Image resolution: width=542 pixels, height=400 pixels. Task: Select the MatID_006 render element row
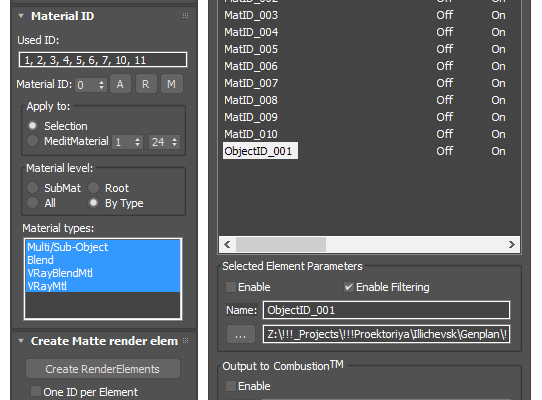click(x=369, y=66)
